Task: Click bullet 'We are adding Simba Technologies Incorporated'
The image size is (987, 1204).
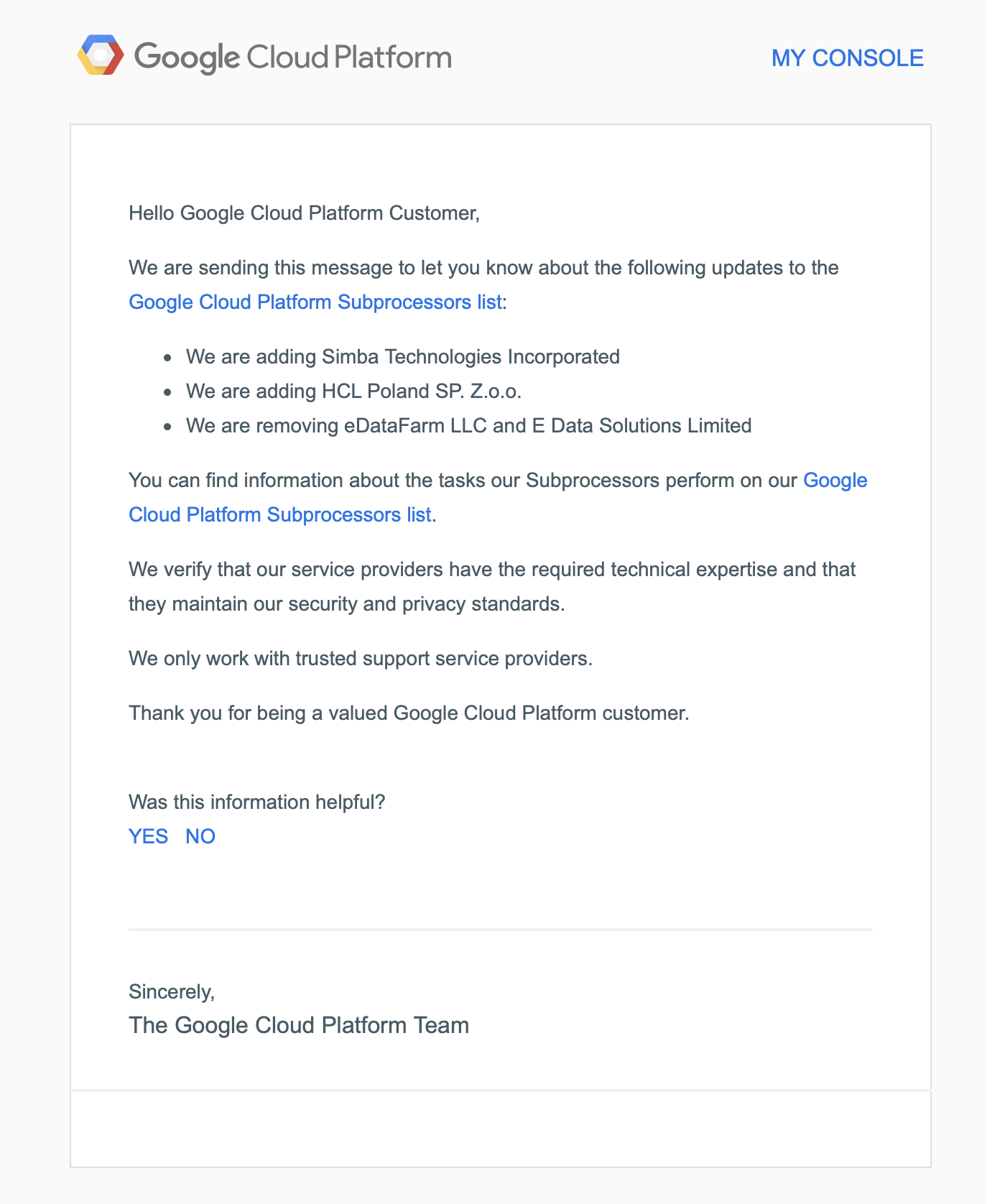Action: pyautogui.click(x=403, y=356)
